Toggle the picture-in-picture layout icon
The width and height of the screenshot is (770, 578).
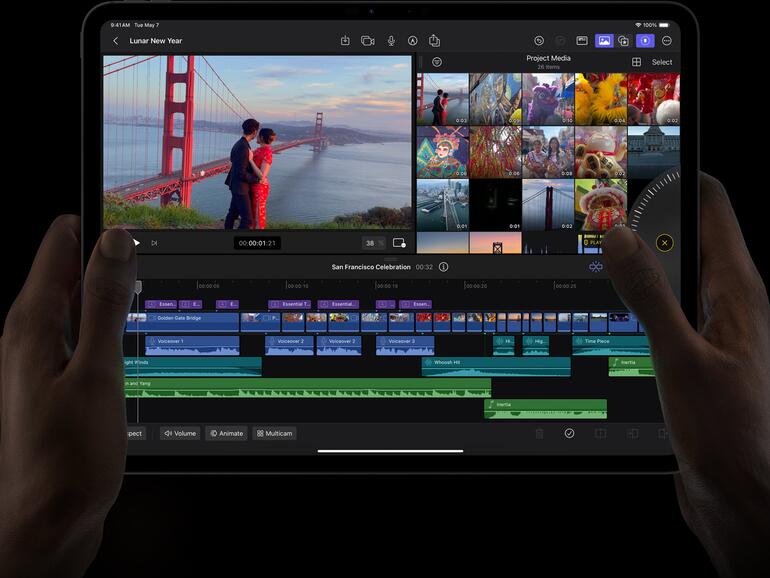coord(582,41)
